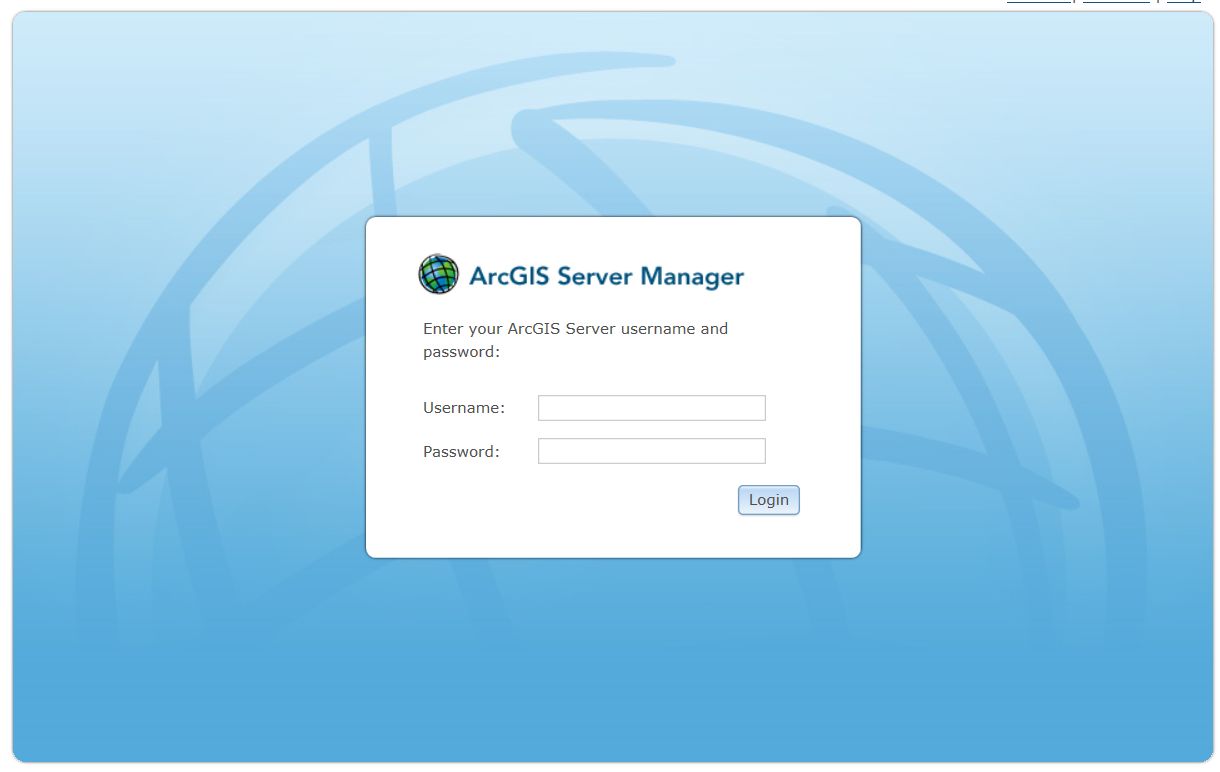The image size is (1220, 772).
Task: Click the Login button
Action: pos(769,500)
